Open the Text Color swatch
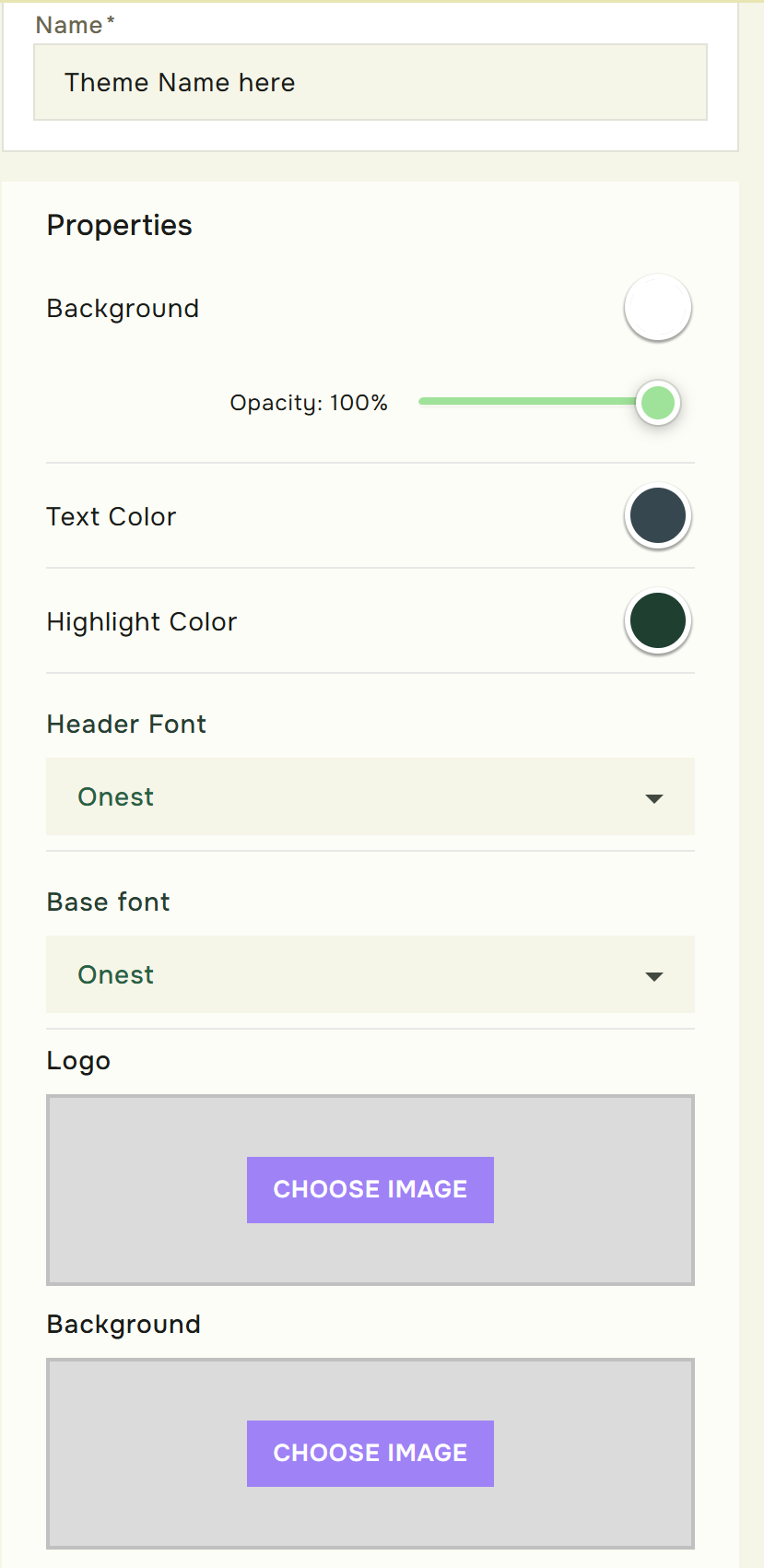This screenshot has width=764, height=1568. [x=657, y=516]
